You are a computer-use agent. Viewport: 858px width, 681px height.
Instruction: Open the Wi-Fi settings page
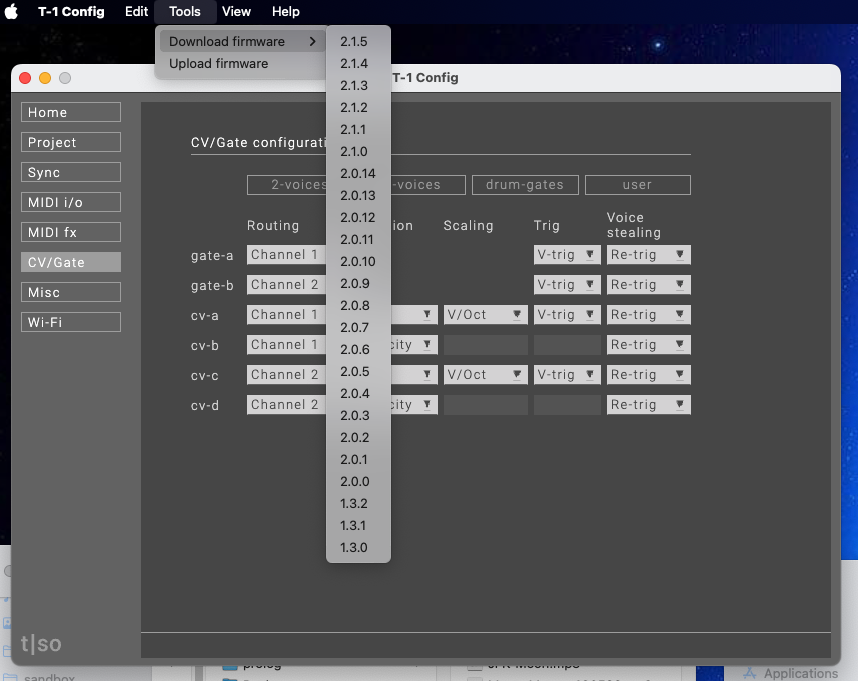click(71, 322)
